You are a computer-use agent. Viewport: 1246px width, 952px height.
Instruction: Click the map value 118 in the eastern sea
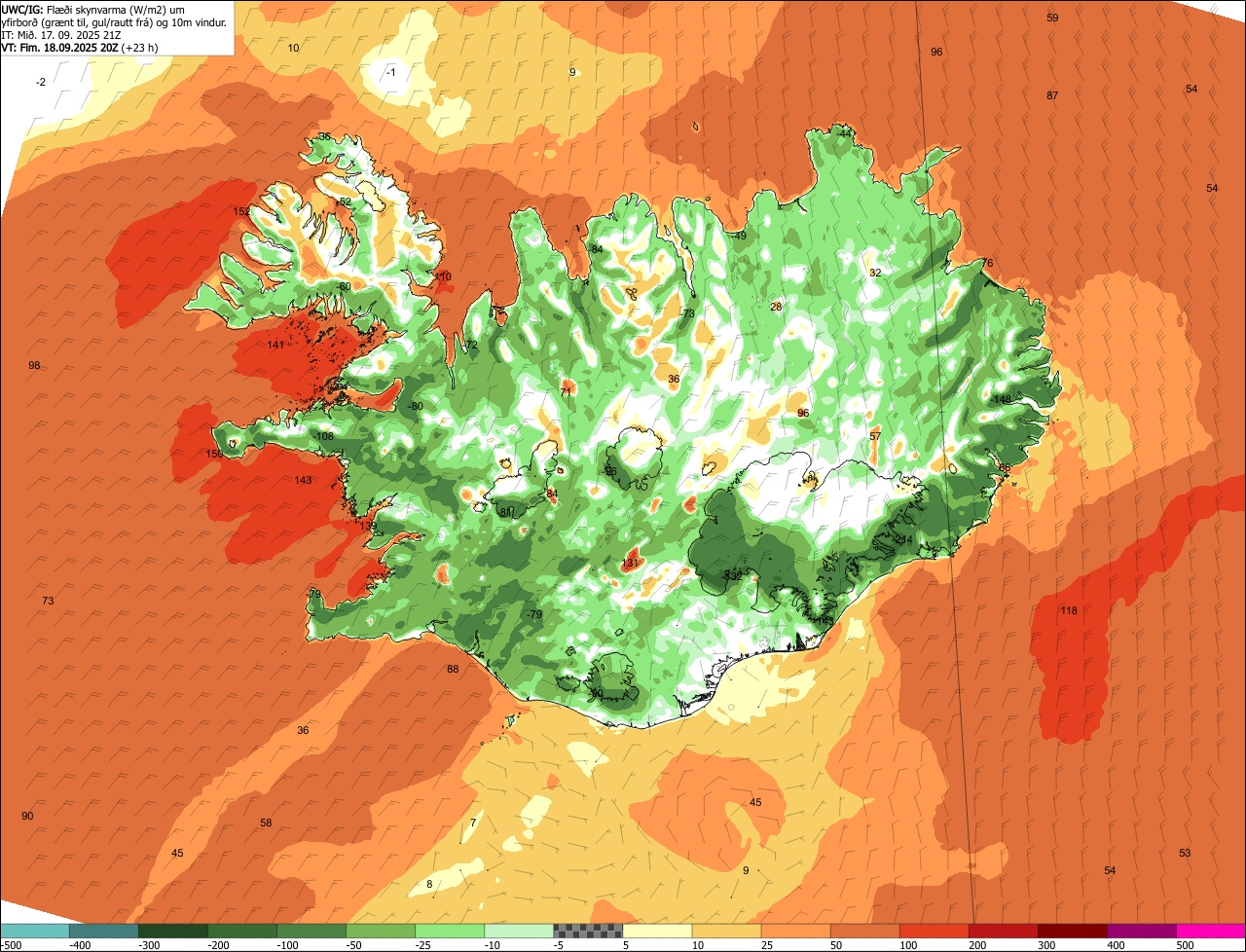pyautogui.click(x=1069, y=610)
